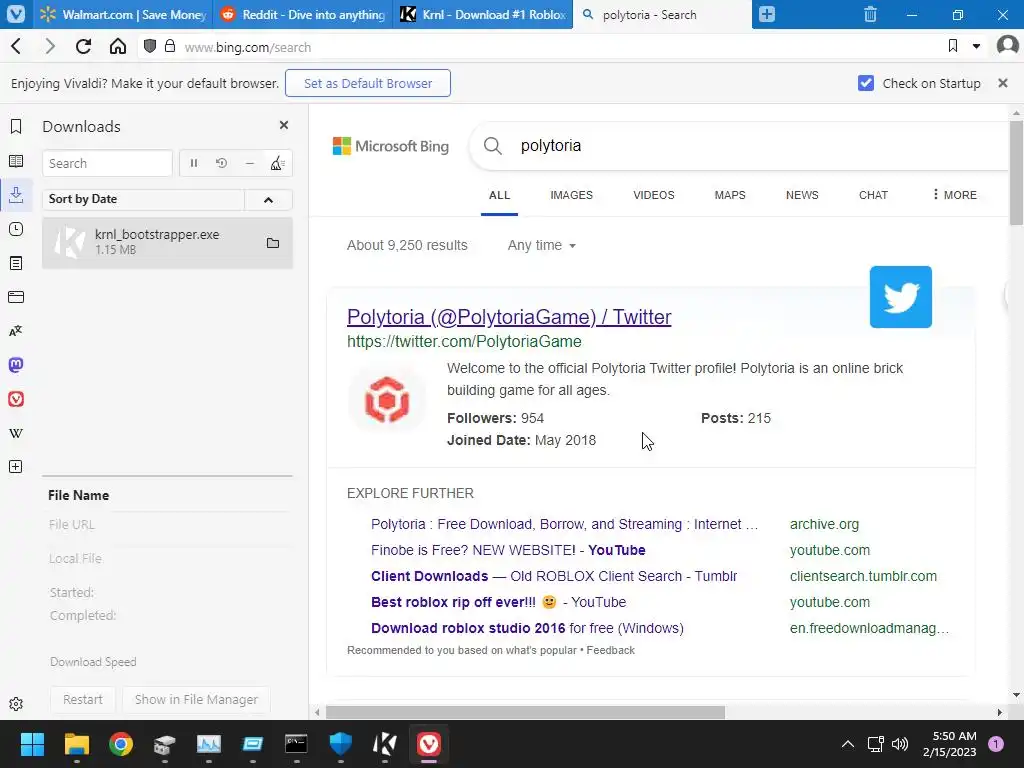
Task: Open the Window panel
Action: point(16,297)
